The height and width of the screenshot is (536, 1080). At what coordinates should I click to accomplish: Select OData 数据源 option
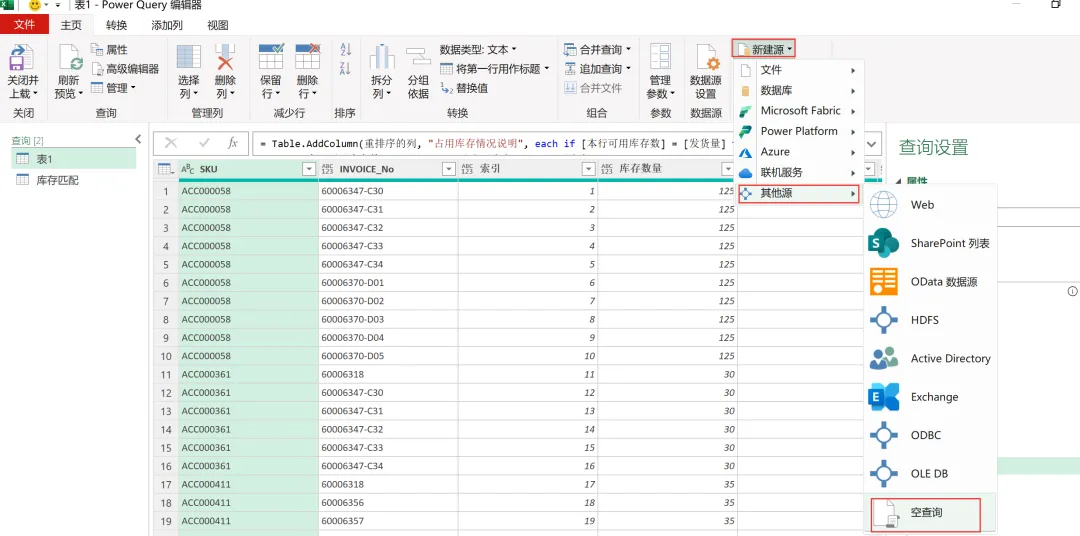point(930,282)
